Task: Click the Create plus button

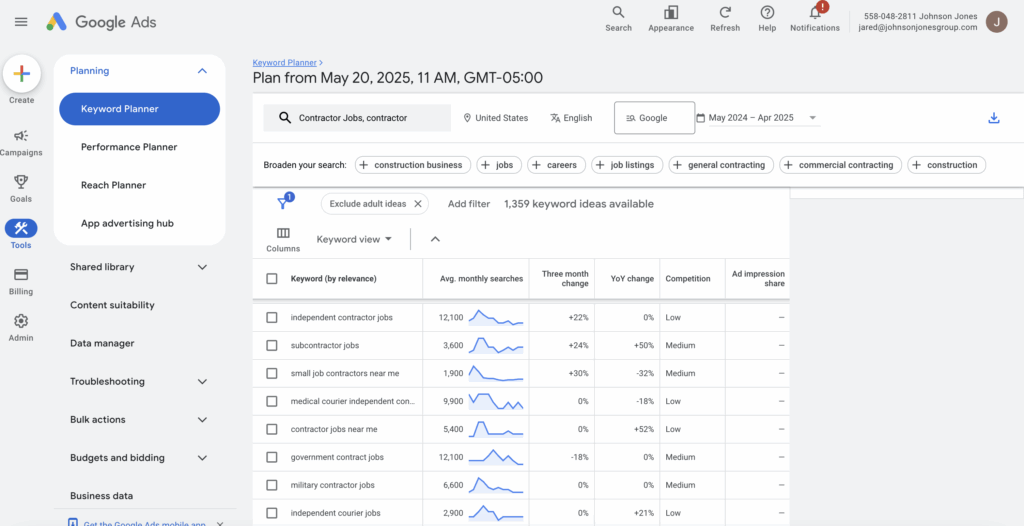Action: pyautogui.click(x=22, y=74)
